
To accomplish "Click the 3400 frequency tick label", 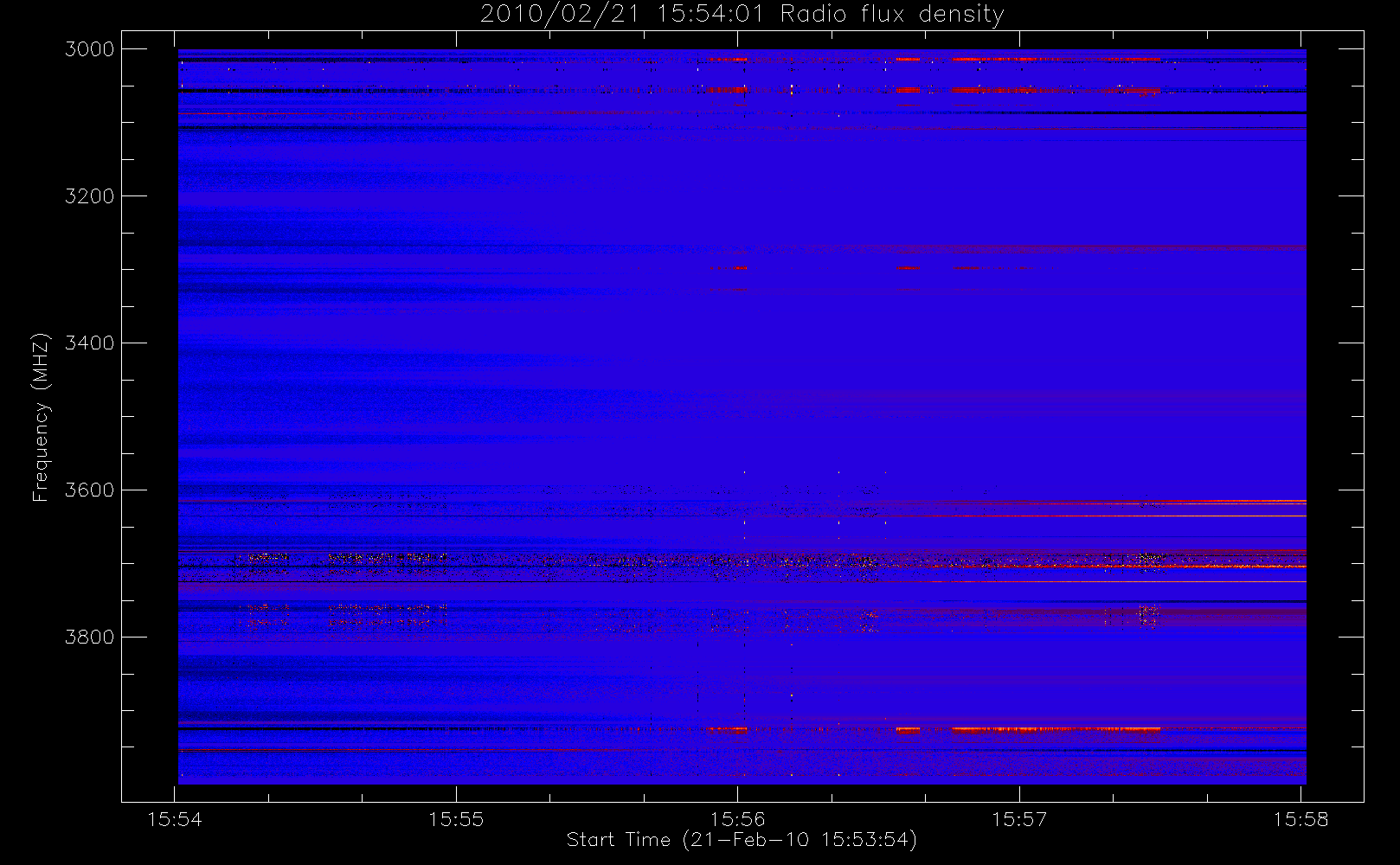I will [x=90, y=343].
